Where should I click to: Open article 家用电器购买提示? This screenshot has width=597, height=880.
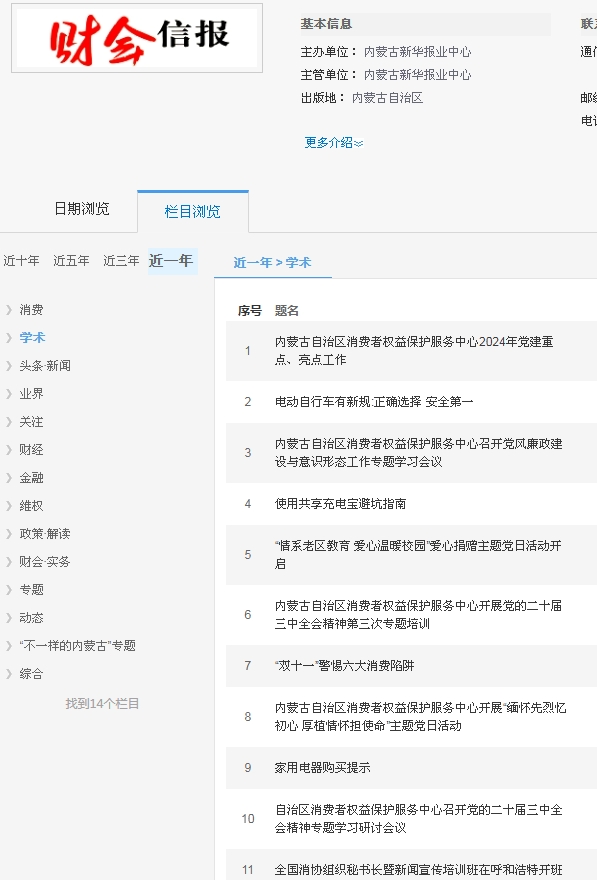click(x=322, y=768)
